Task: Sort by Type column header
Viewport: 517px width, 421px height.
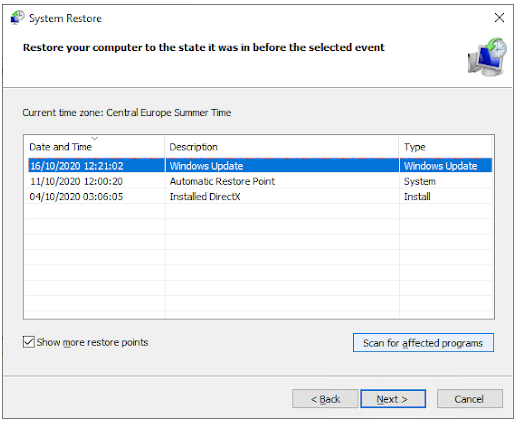Action: (x=446, y=147)
